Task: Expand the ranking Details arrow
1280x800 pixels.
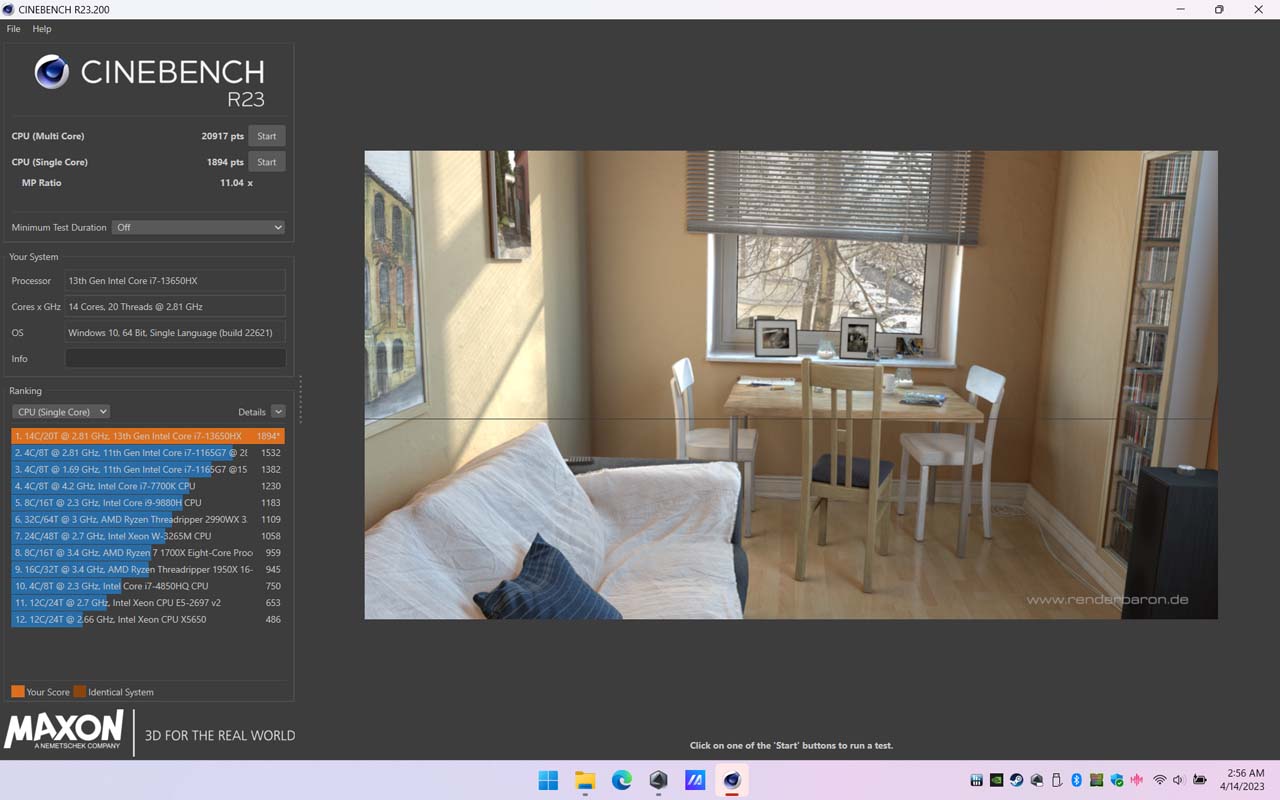Action: (x=278, y=412)
